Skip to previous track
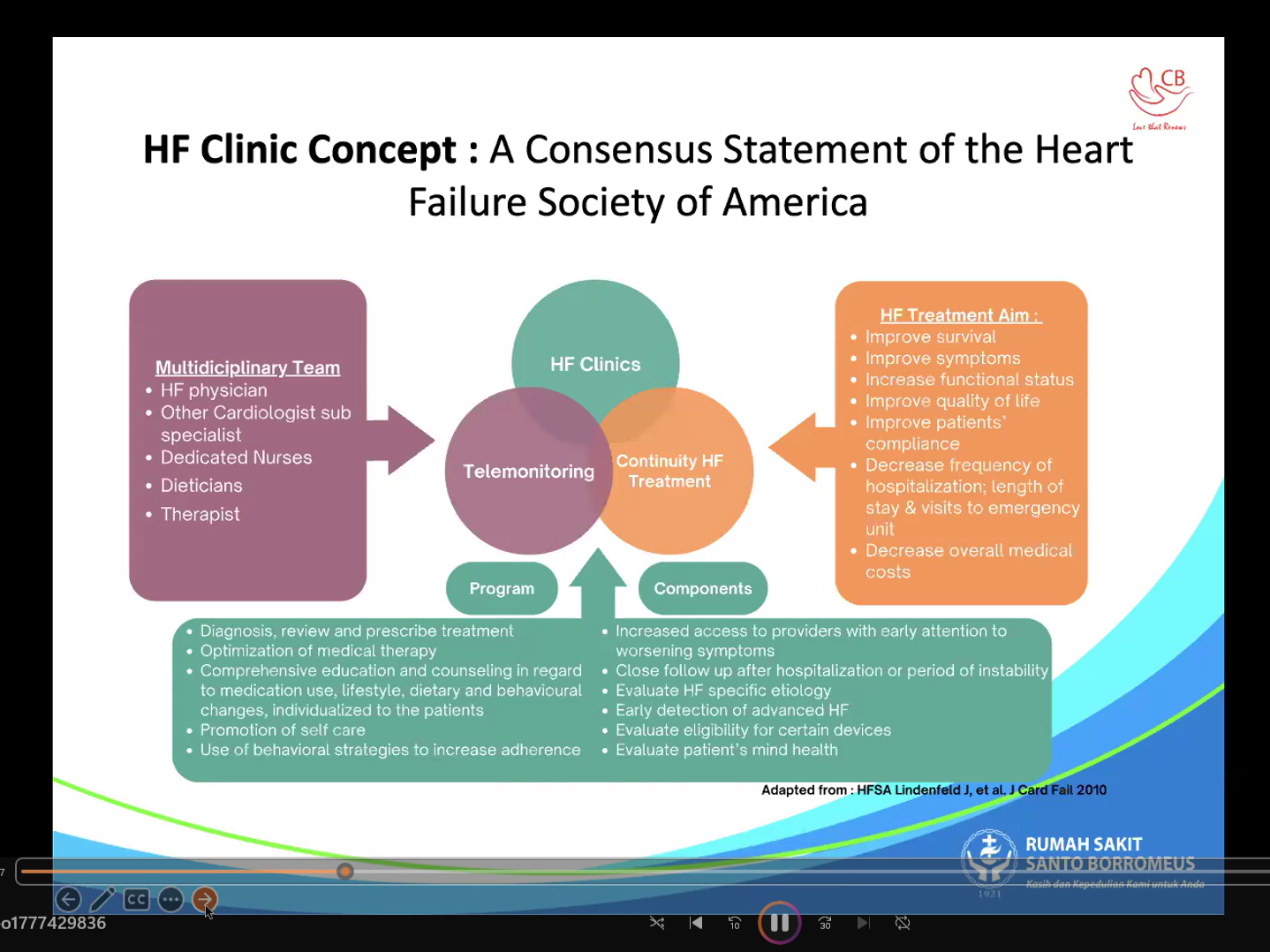Viewport: 1270px width, 952px height. click(x=696, y=923)
